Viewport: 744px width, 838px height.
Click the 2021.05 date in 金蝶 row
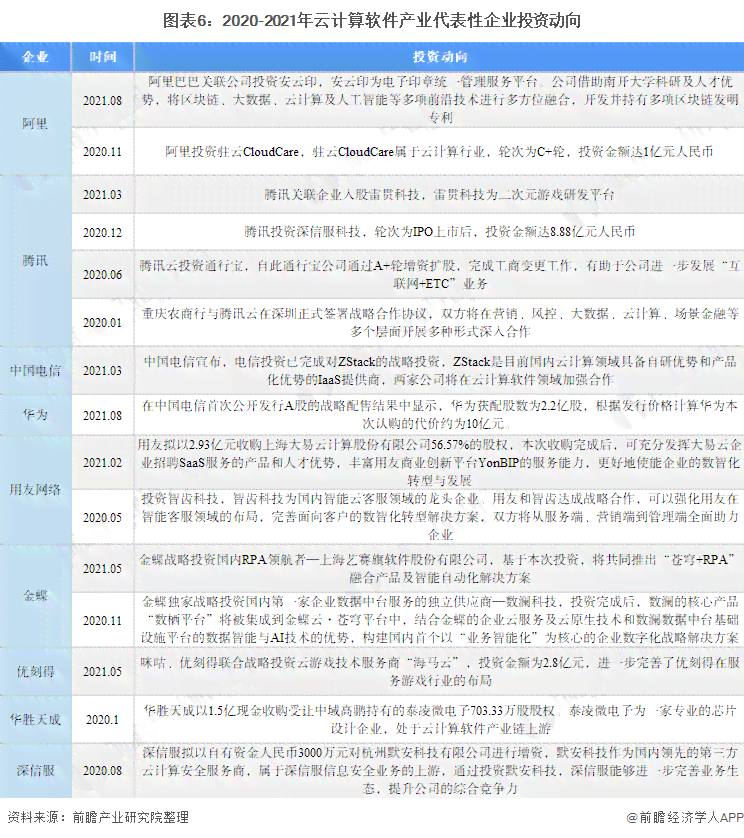coord(103,569)
